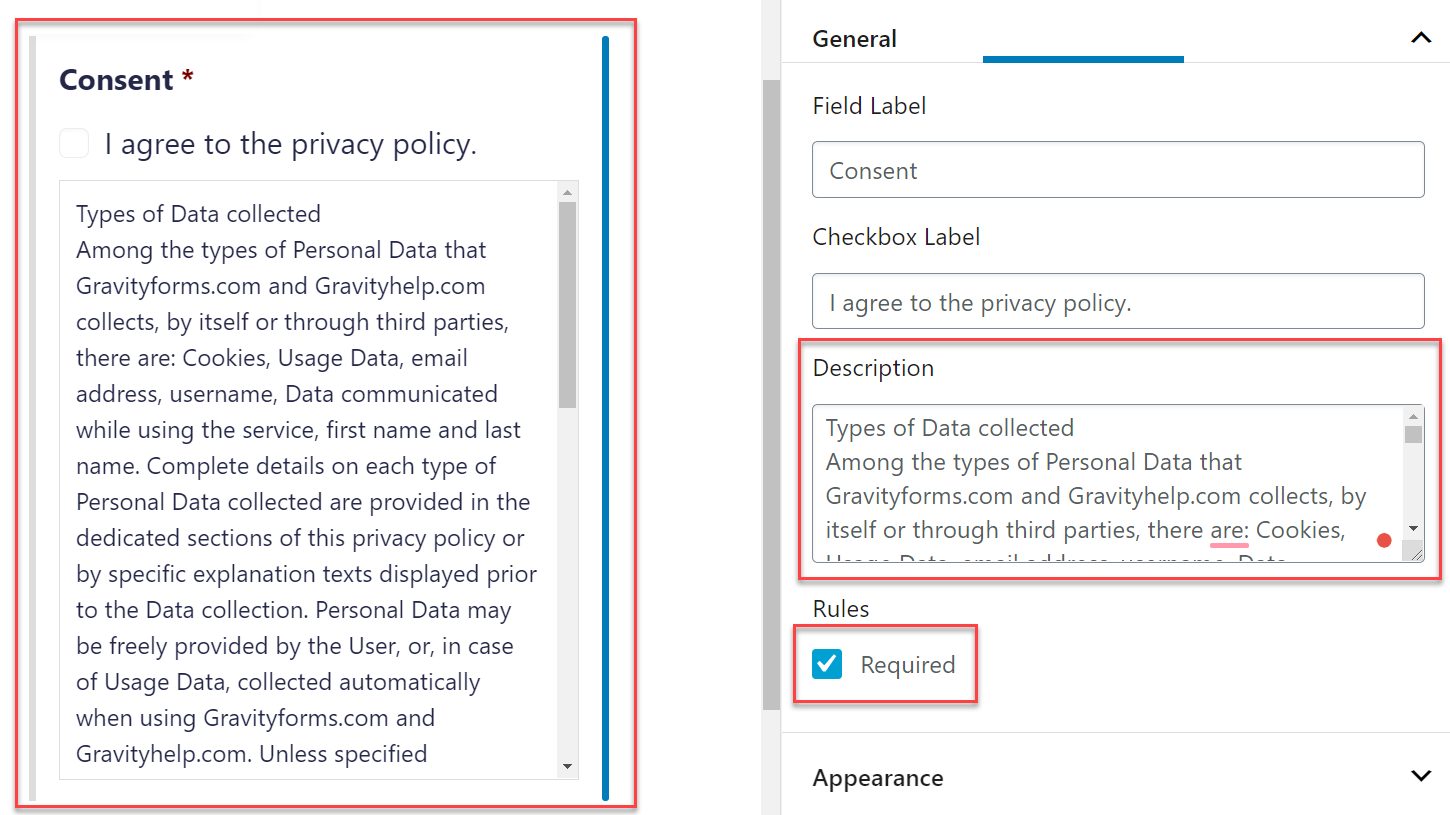This screenshot has height=815, width=1450.
Task: Check the privacy policy consent checkbox
Action: coord(74,144)
